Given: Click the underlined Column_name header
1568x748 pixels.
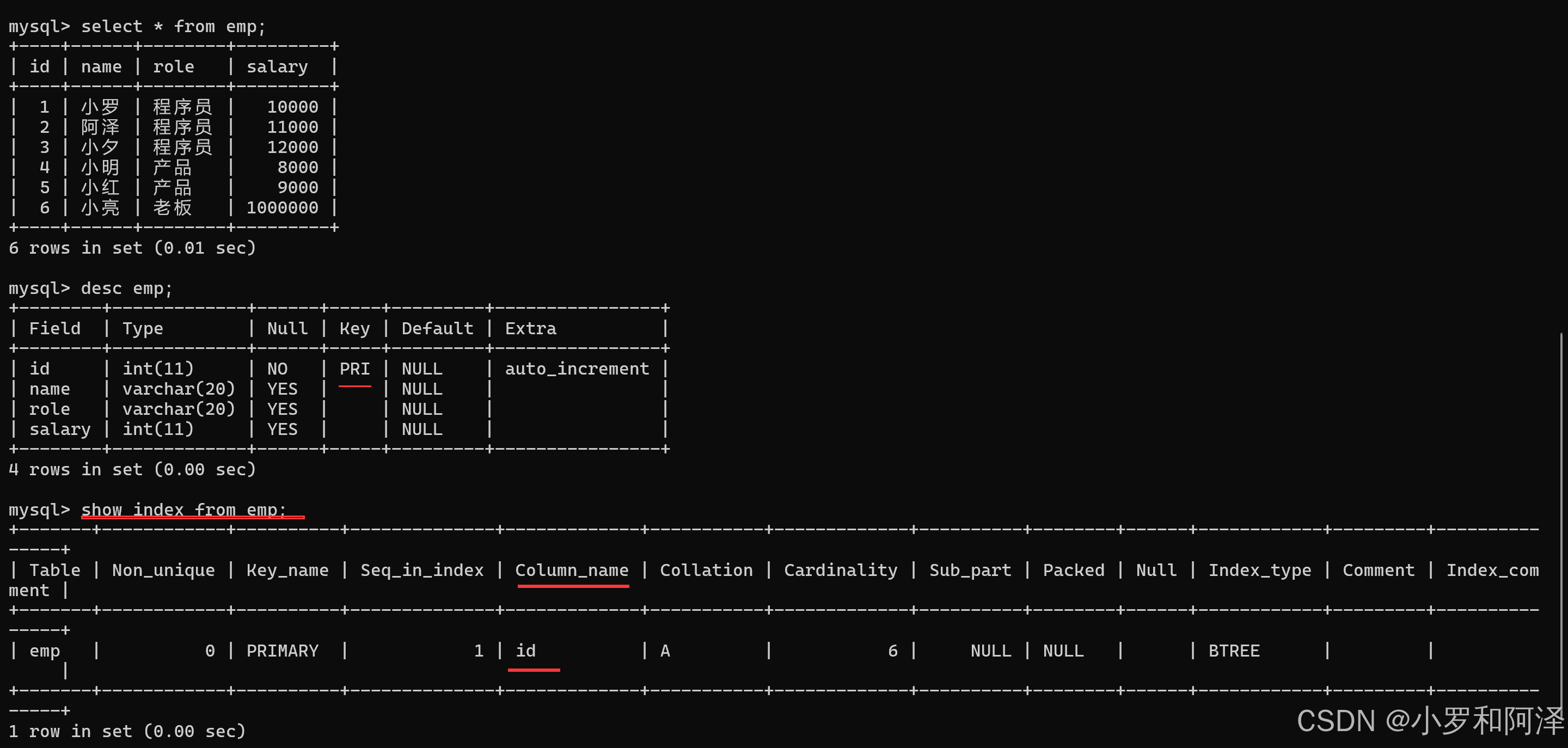Looking at the screenshot, I should [x=572, y=571].
